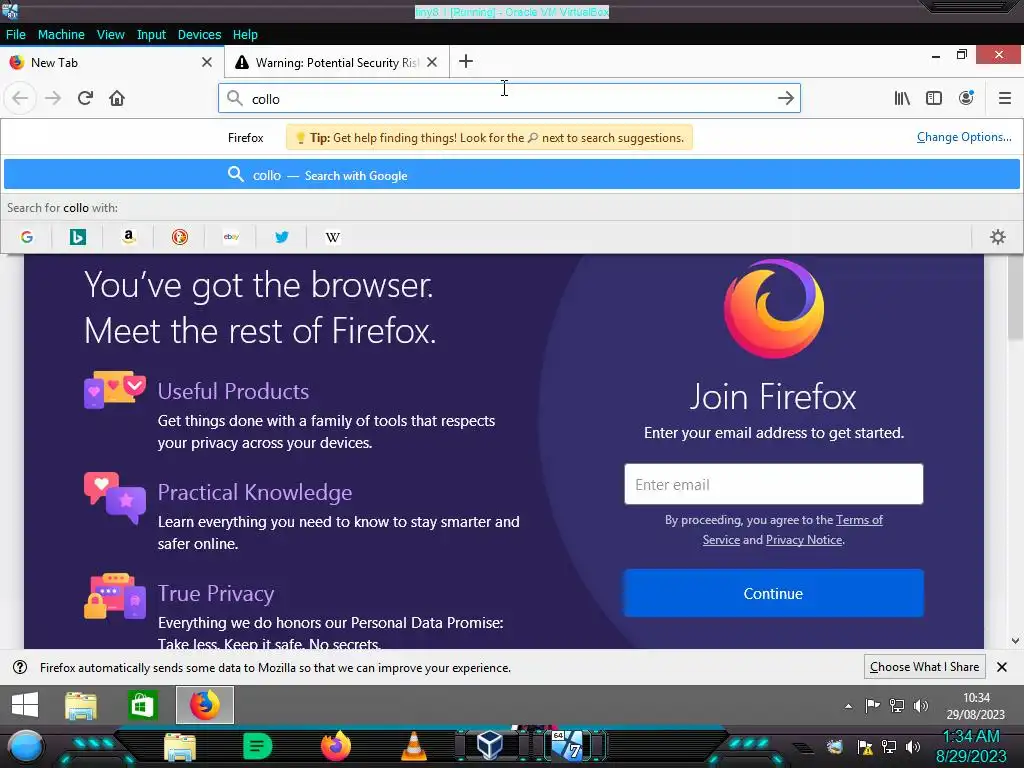1024x768 pixels.
Task: Search collo with Amazon engine icon
Action: [x=129, y=237]
